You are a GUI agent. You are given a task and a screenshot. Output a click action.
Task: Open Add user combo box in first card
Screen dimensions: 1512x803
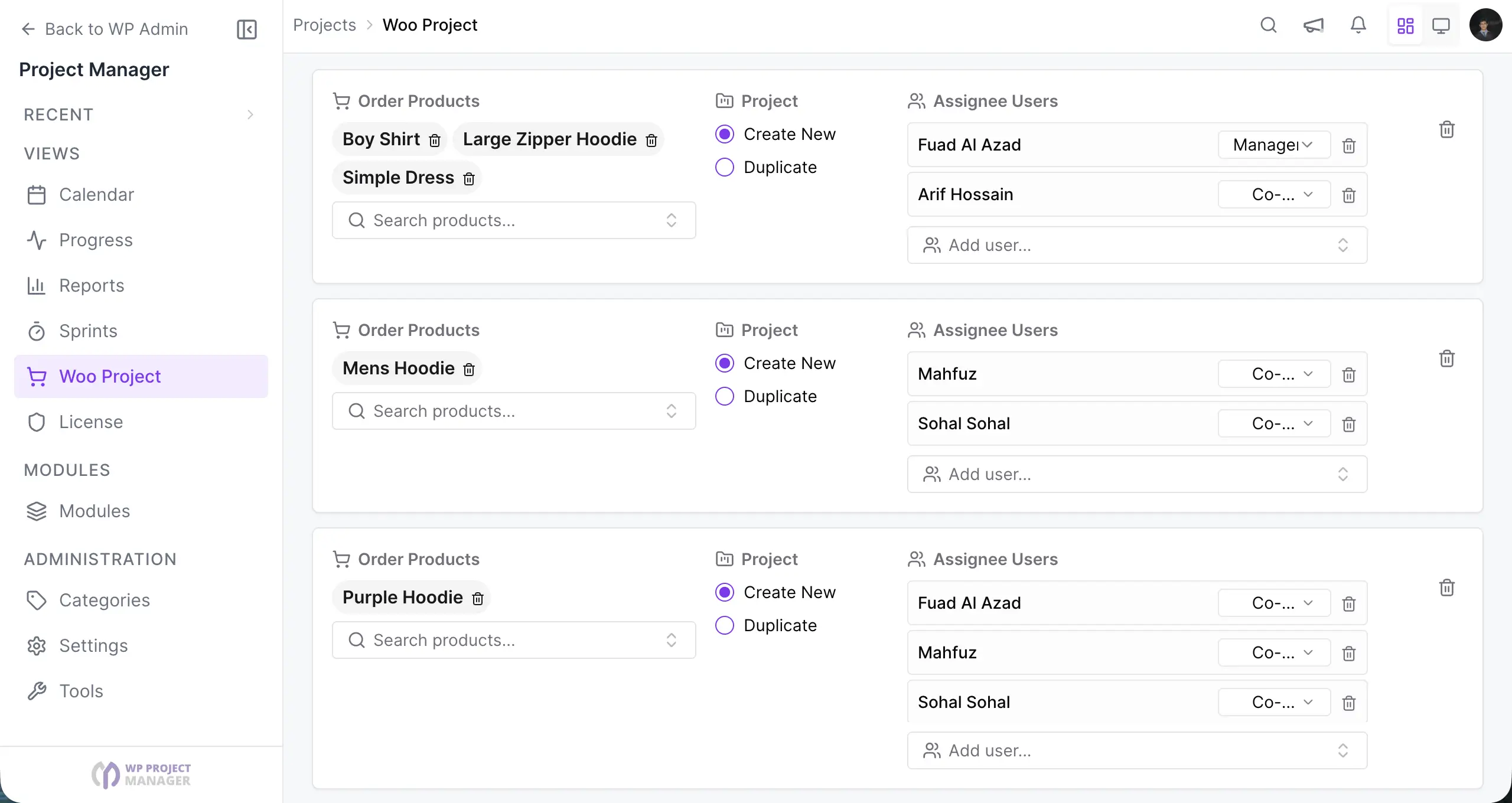click(1137, 245)
